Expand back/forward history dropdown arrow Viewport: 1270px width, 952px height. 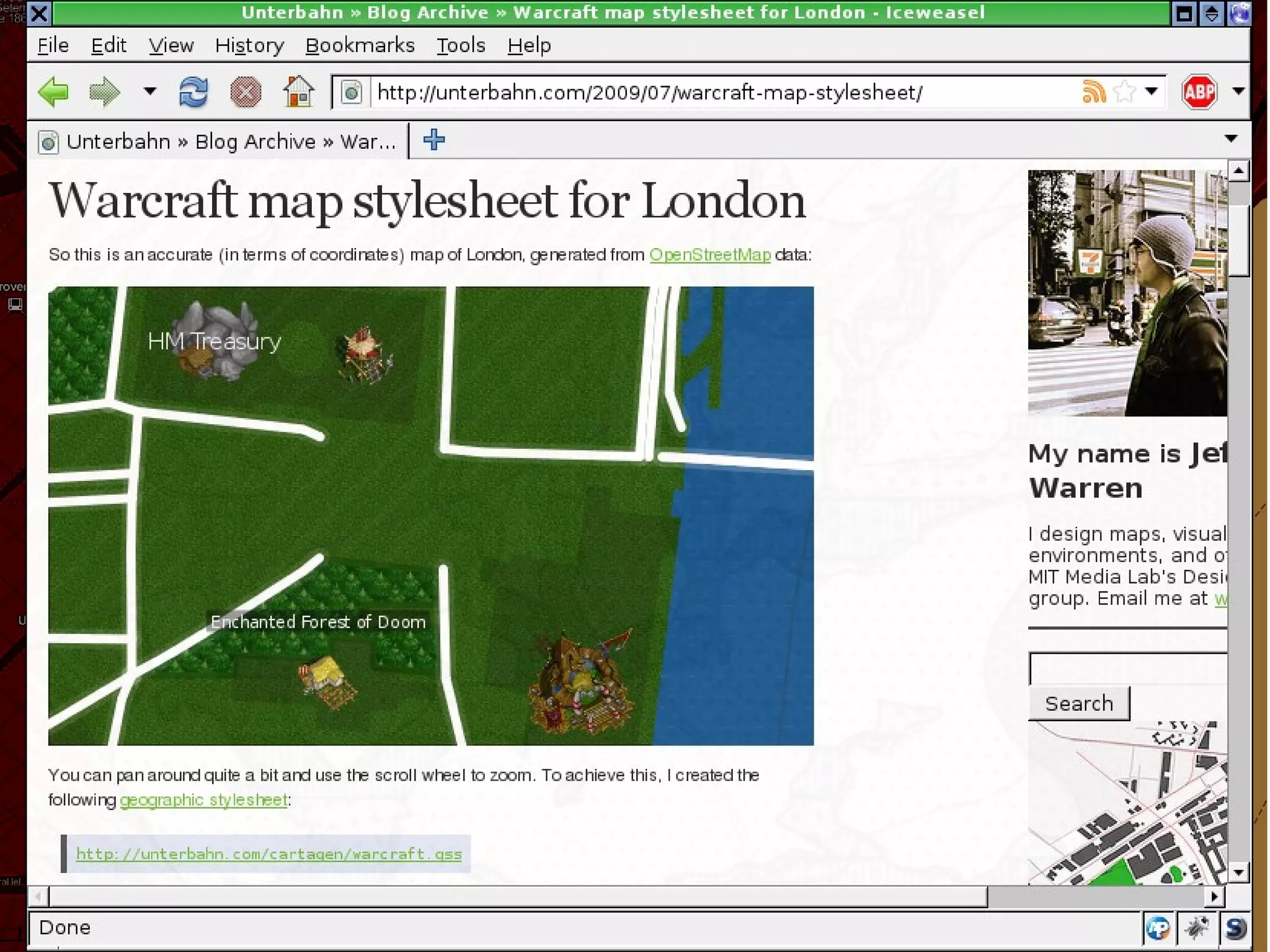149,91
